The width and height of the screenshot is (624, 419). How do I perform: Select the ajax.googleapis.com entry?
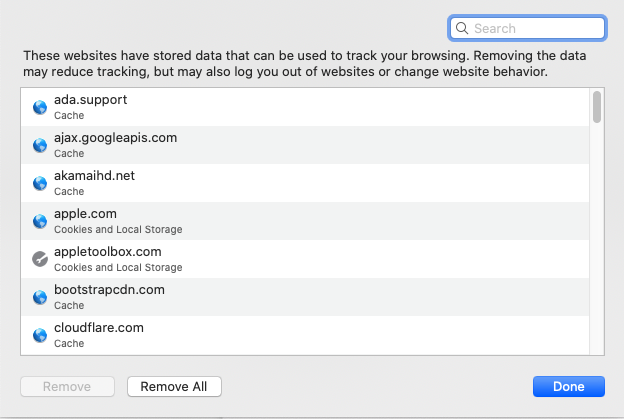pos(300,145)
